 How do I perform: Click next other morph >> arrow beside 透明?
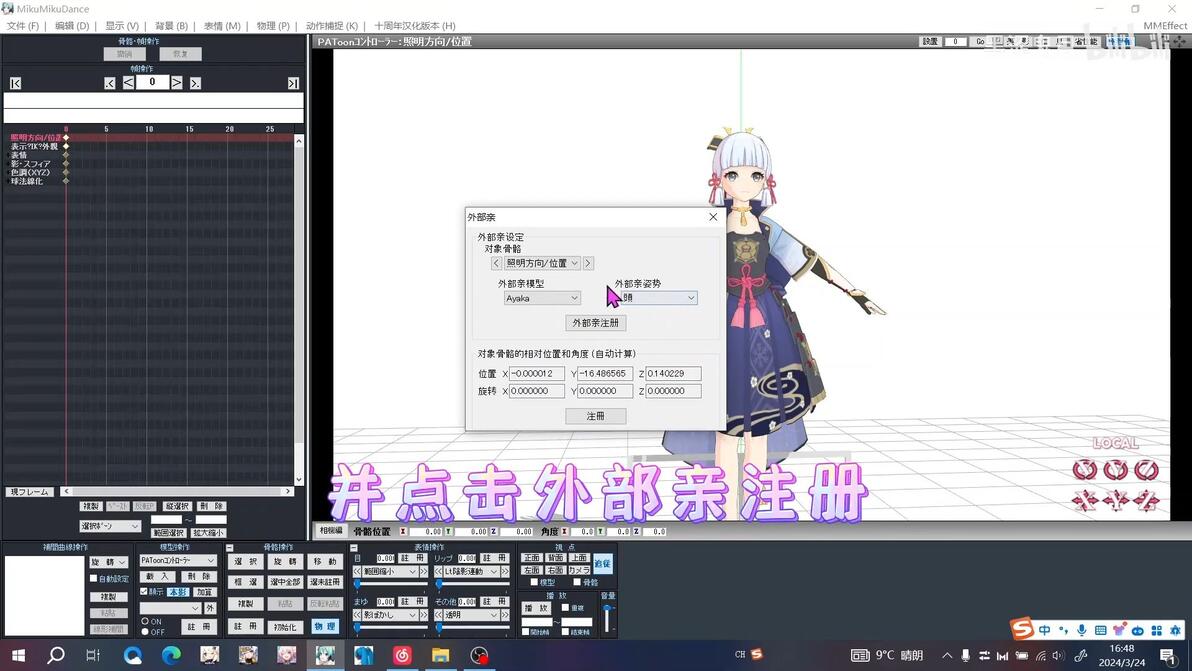pos(505,615)
